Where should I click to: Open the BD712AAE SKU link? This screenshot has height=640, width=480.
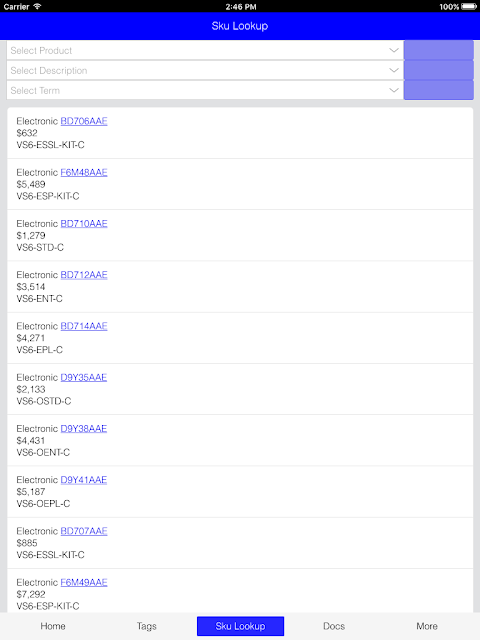(x=84, y=275)
